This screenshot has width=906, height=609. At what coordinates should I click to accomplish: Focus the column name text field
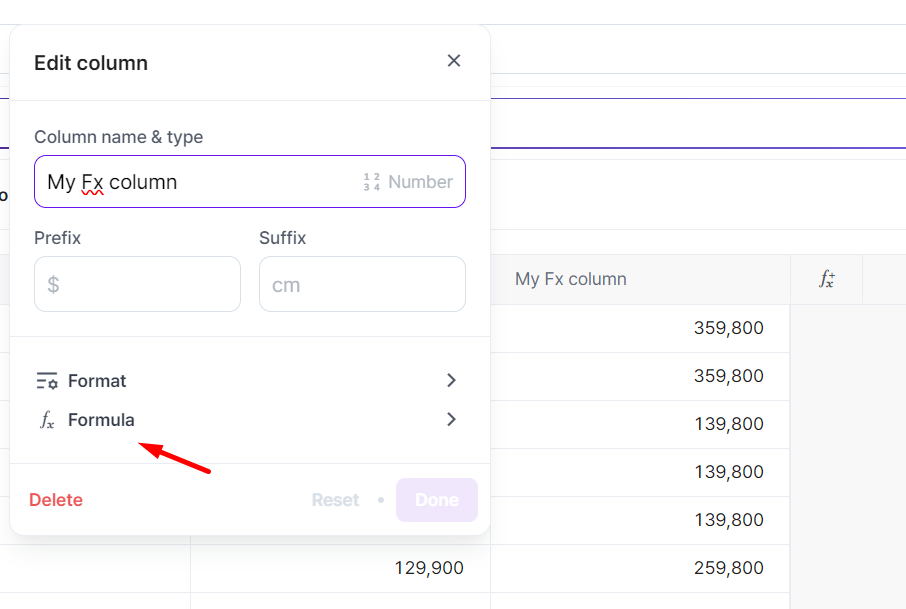pyautogui.click(x=200, y=182)
